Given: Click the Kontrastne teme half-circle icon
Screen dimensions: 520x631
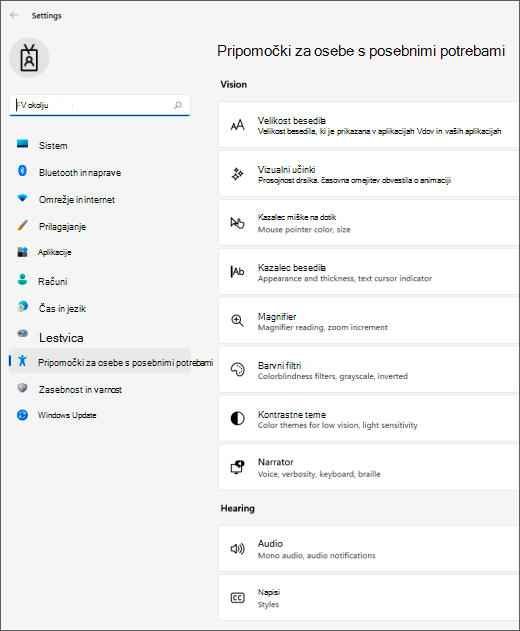Looking at the screenshot, I should point(237,419).
